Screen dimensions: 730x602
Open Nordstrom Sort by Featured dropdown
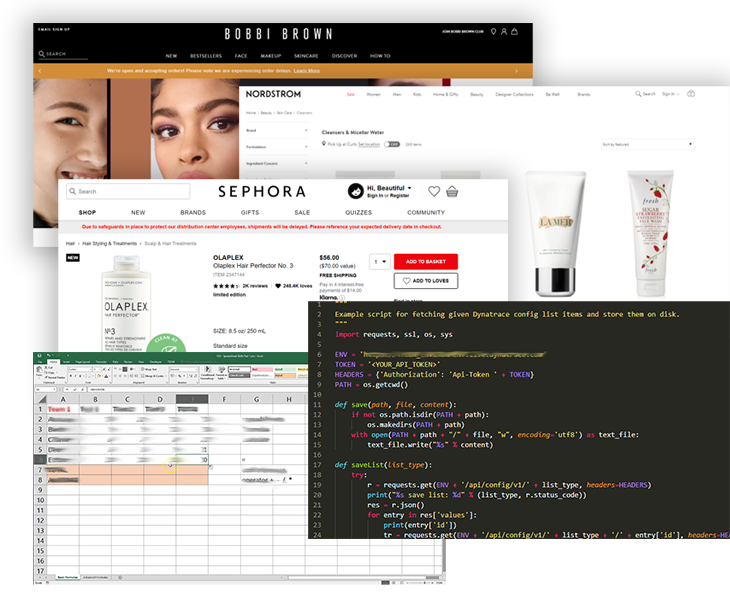click(647, 144)
